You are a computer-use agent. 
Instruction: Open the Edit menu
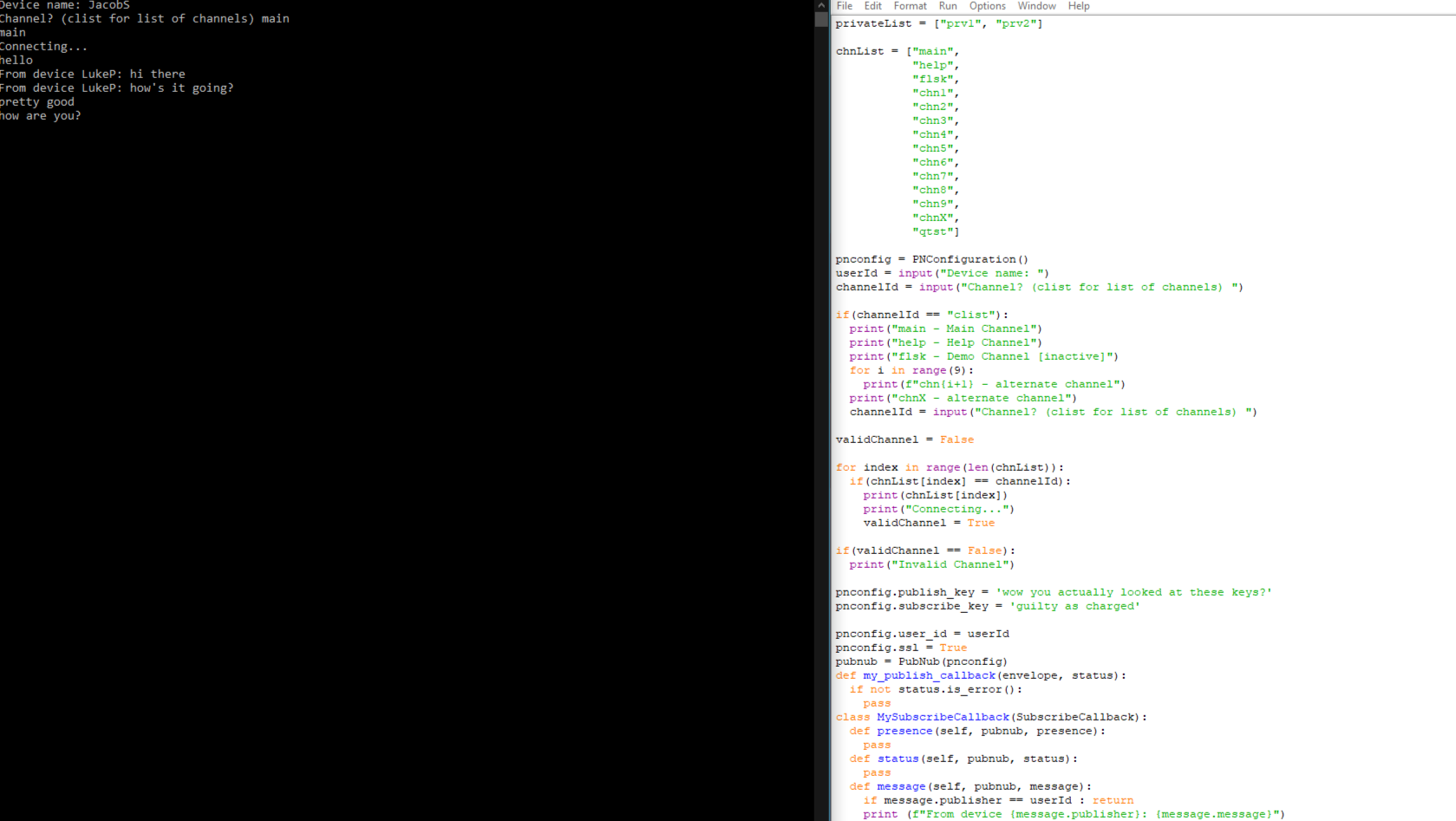[872, 6]
